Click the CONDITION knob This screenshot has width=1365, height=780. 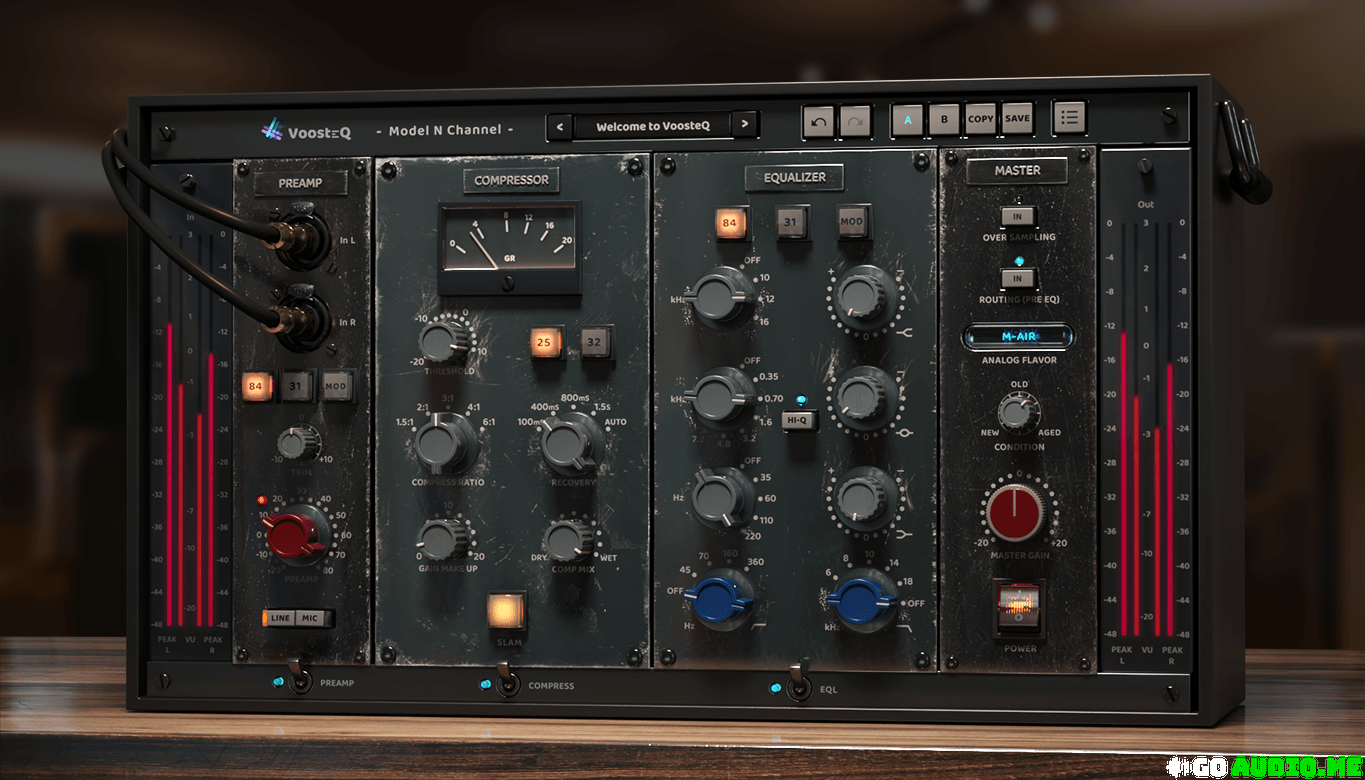coord(1017,412)
